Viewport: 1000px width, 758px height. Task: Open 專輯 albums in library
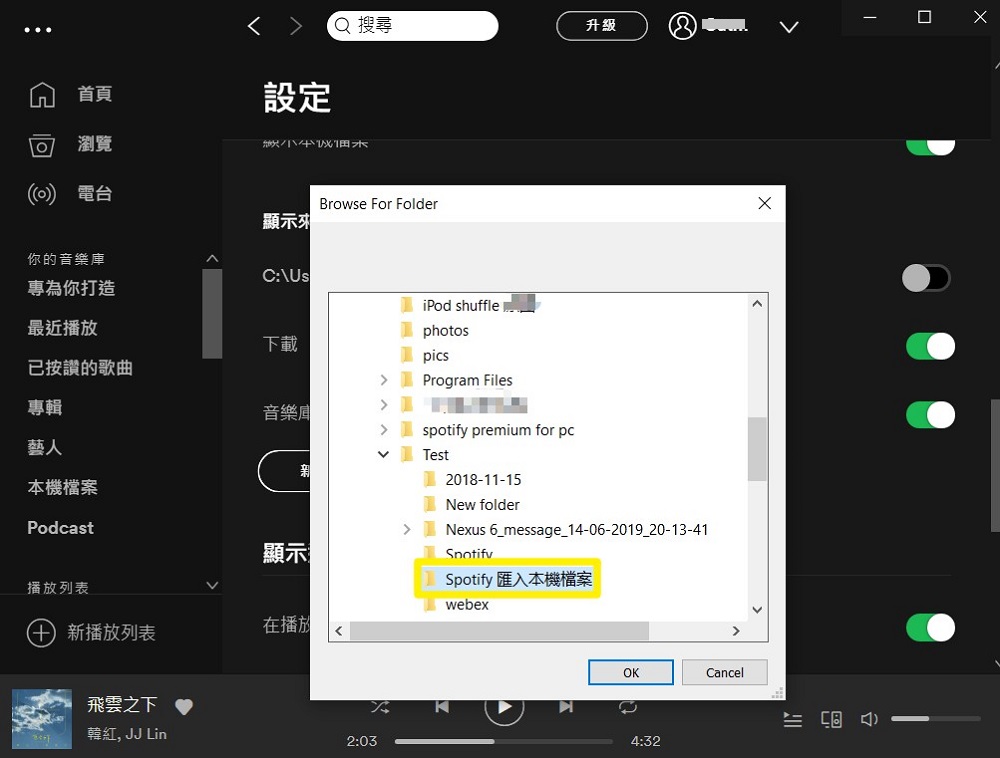point(44,407)
